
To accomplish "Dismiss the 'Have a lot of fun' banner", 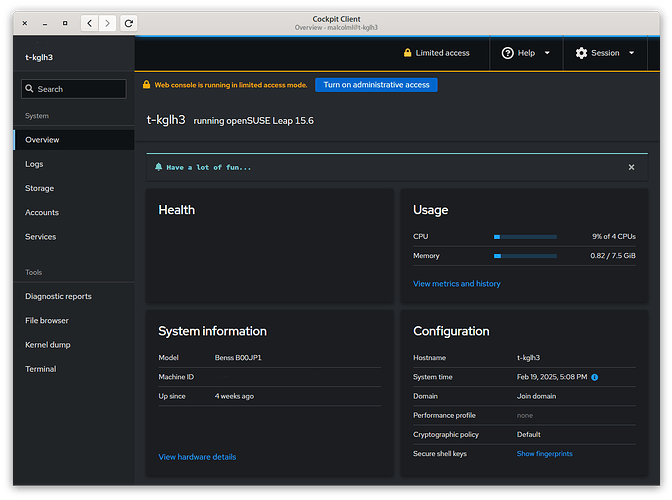I will [x=631, y=167].
